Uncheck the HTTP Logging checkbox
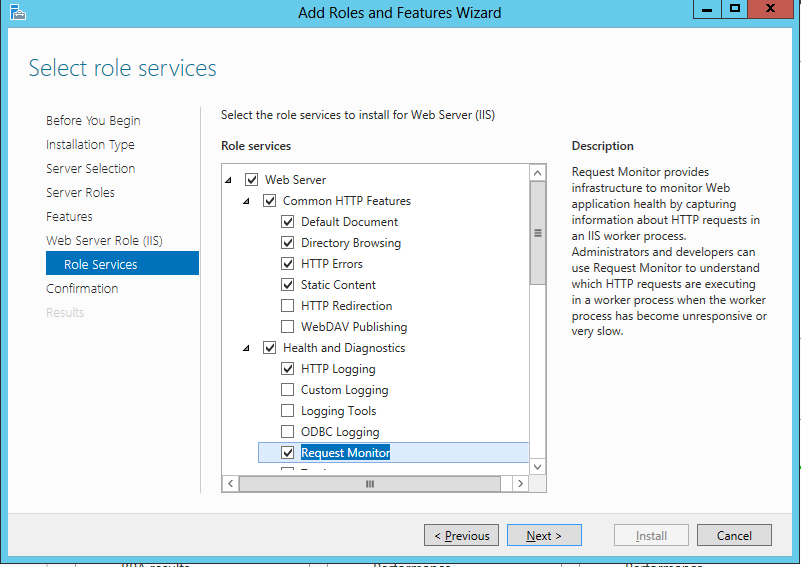The width and height of the screenshot is (801, 567). [x=288, y=369]
